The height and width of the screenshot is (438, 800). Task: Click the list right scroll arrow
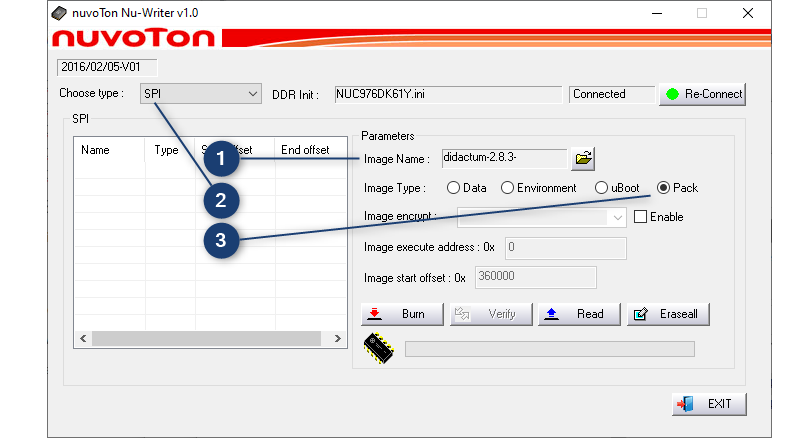tap(337, 338)
